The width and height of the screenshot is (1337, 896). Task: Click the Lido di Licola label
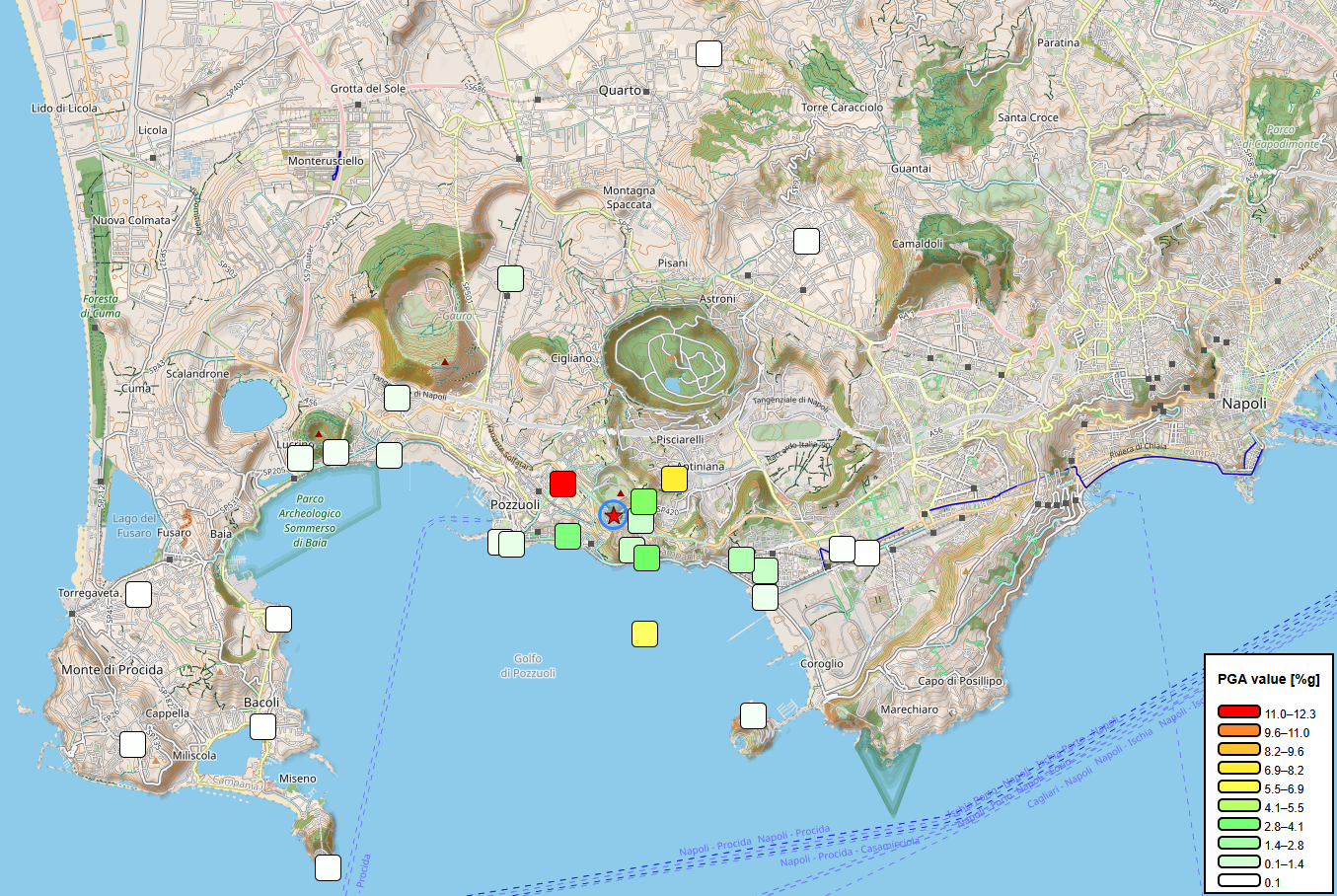click(65, 109)
